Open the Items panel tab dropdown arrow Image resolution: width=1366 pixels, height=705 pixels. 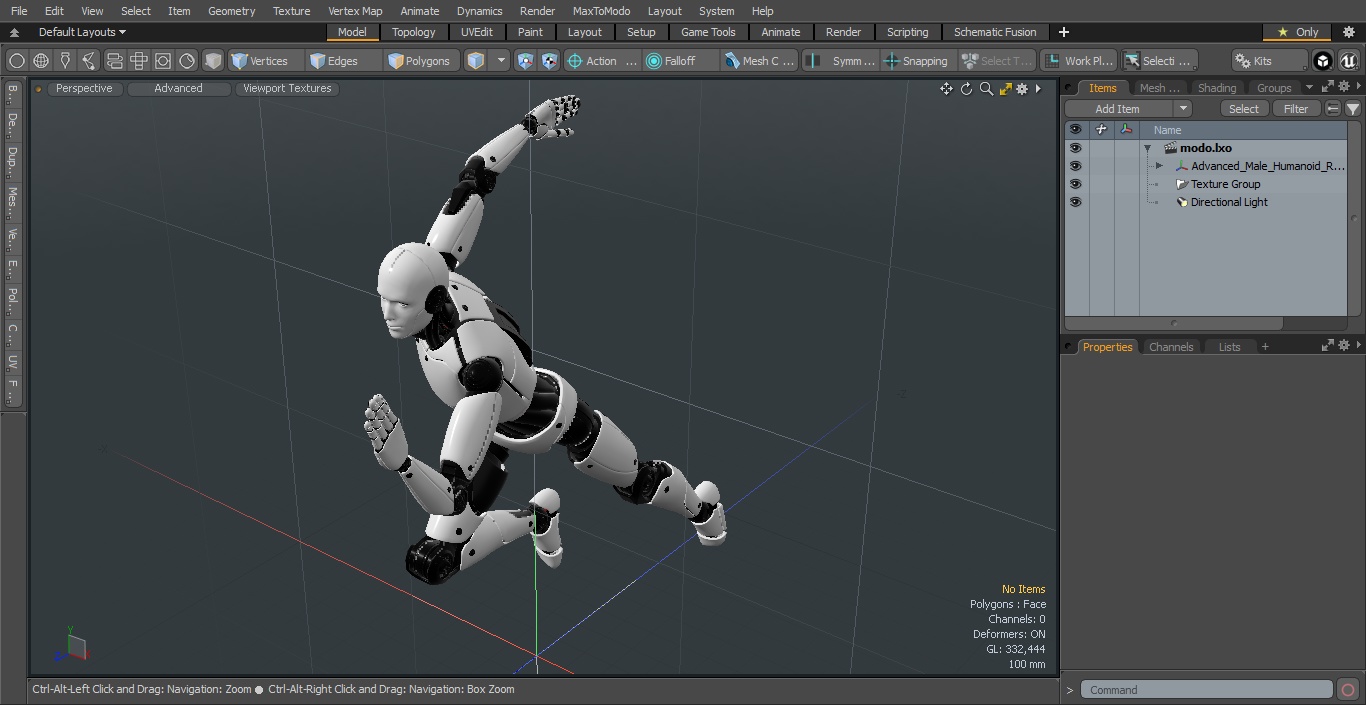pyautogui.click(x=1309, y=88)
